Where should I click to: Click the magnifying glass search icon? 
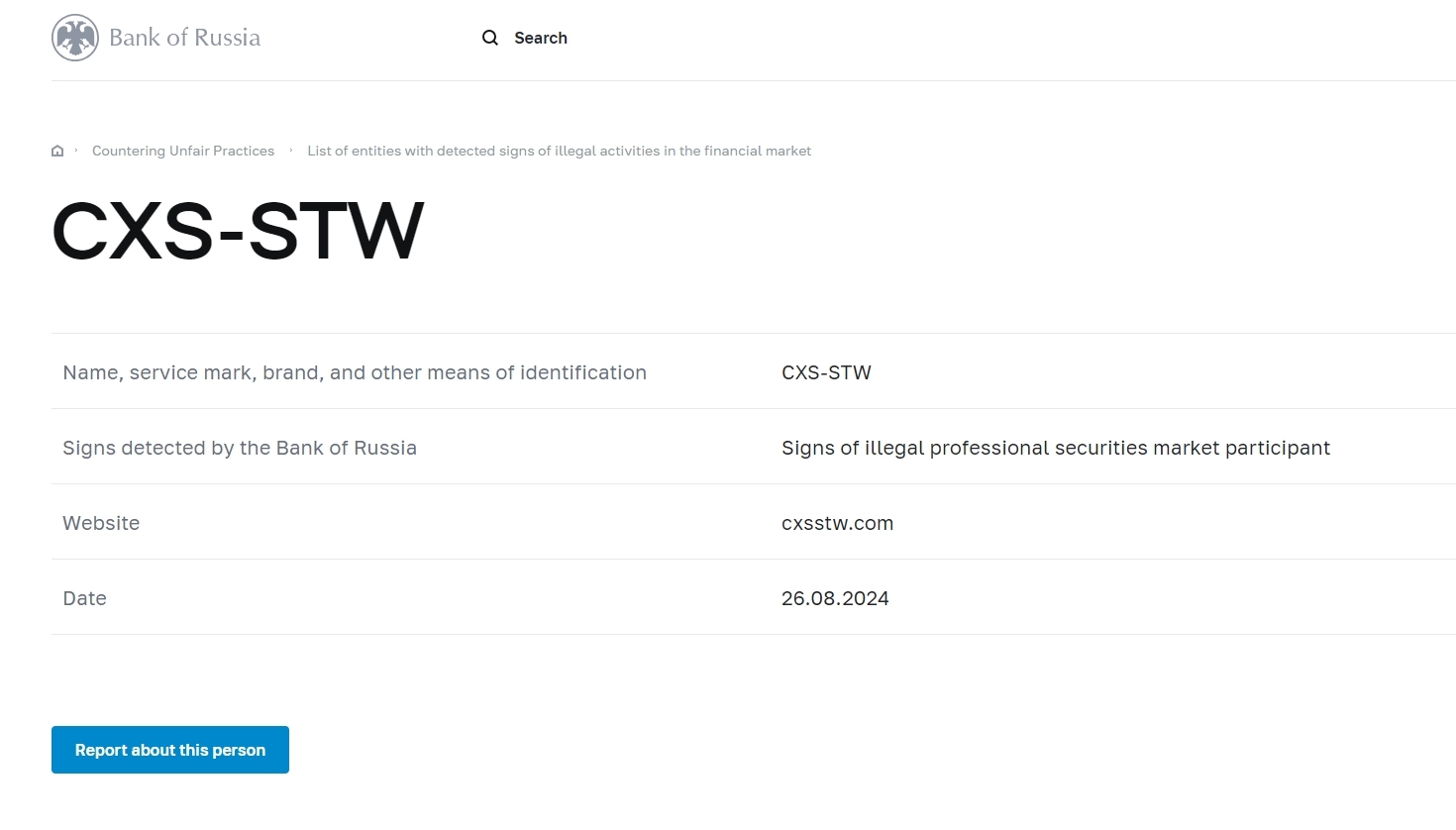click(490, 38)
